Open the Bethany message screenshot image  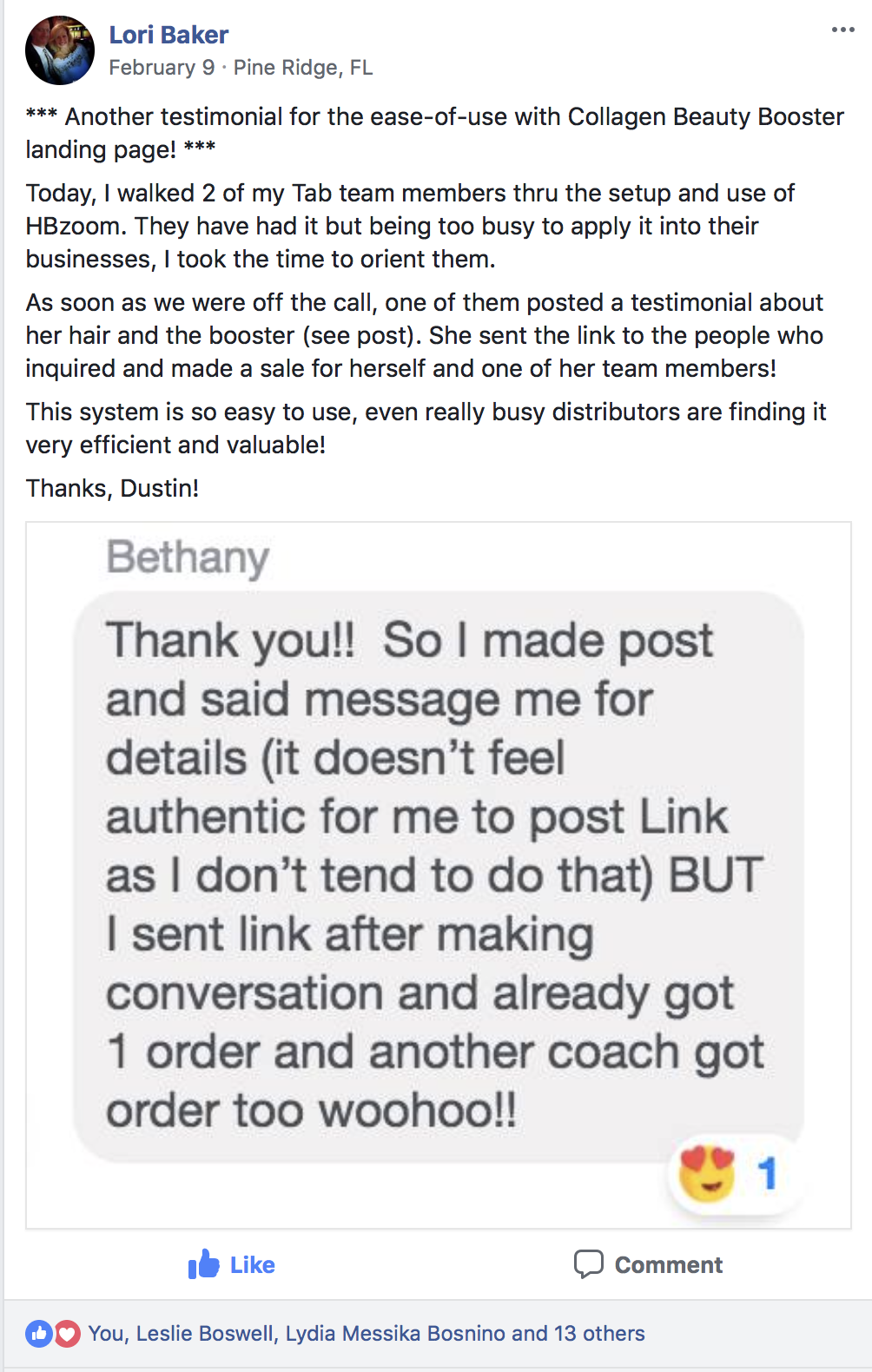tap(439, 875)
